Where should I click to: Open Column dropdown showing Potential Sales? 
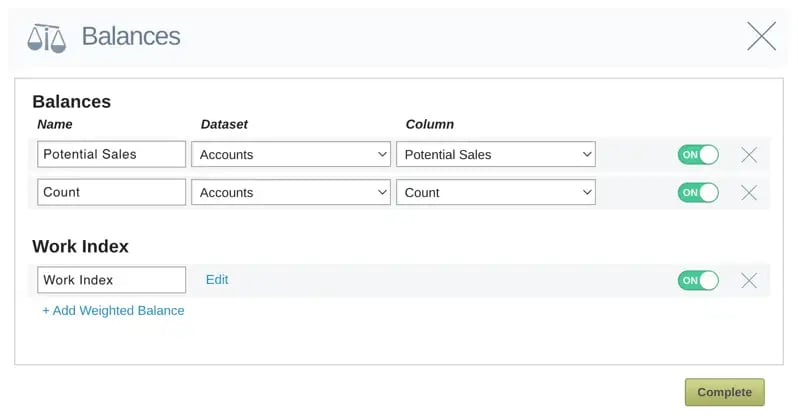tap(496, 154)
